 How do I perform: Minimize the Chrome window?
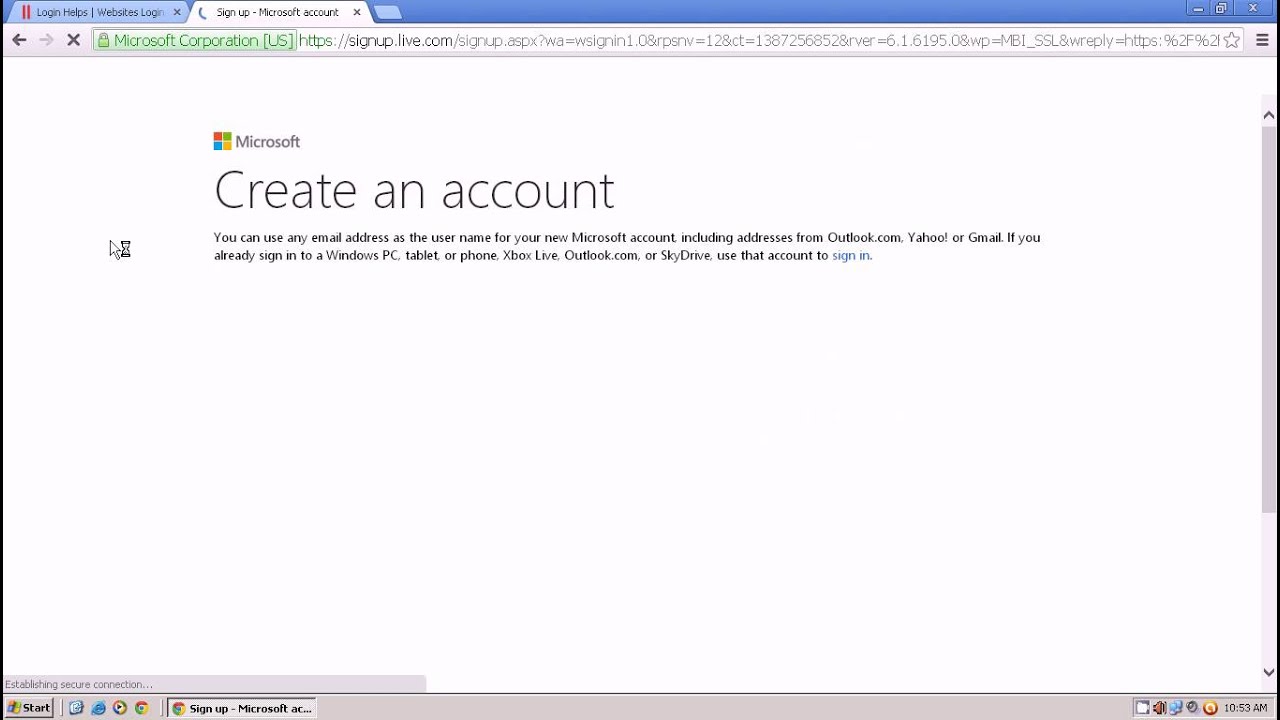(1197, 9)
